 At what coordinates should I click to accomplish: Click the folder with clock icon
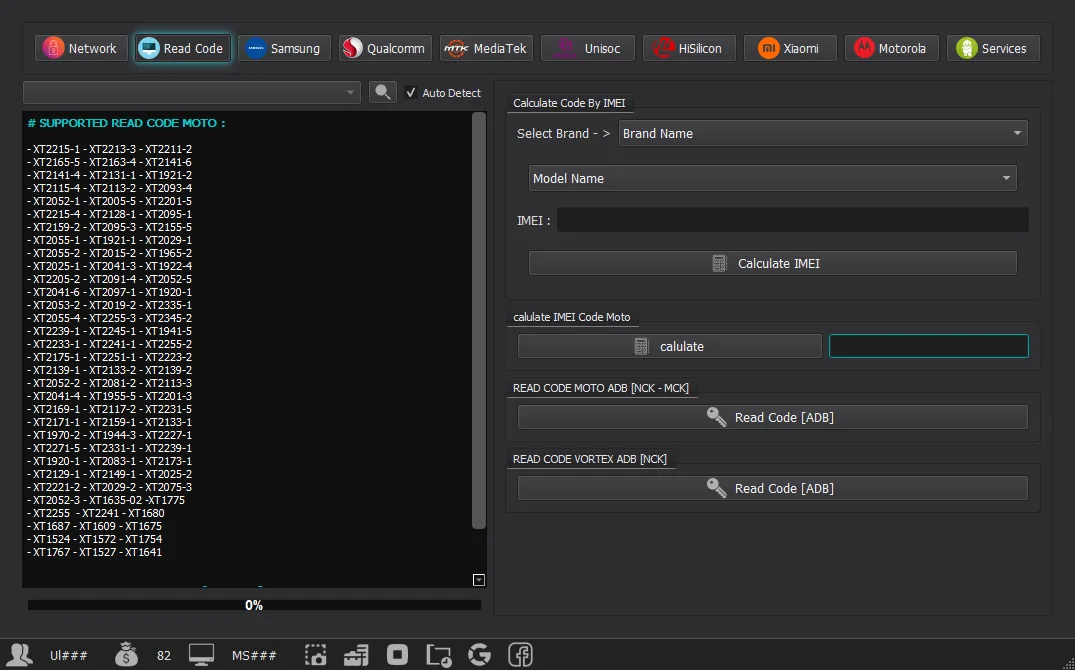click(x=439, y=656)
